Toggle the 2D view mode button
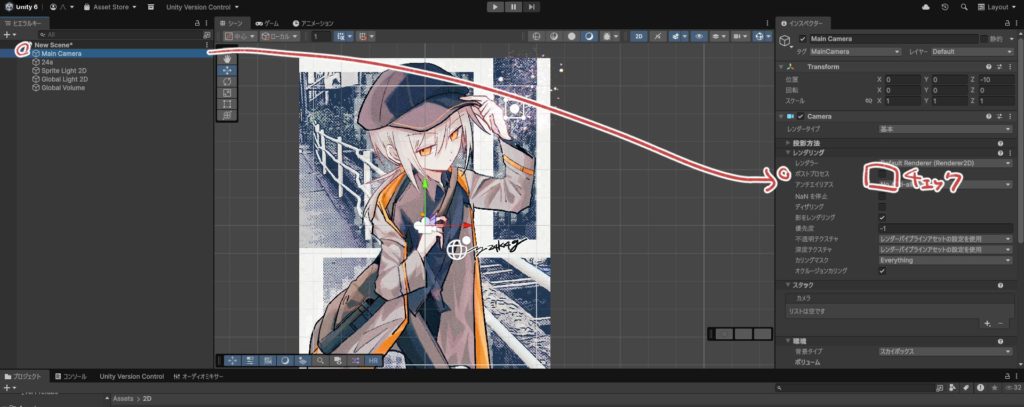Screen dimensions: 1024x407 point(638,36)
